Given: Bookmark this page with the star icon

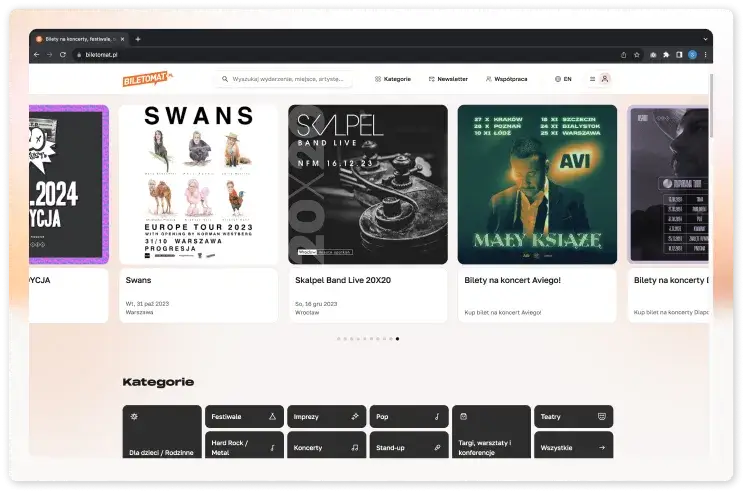Looking at the screenshot, I should [637, 54].
